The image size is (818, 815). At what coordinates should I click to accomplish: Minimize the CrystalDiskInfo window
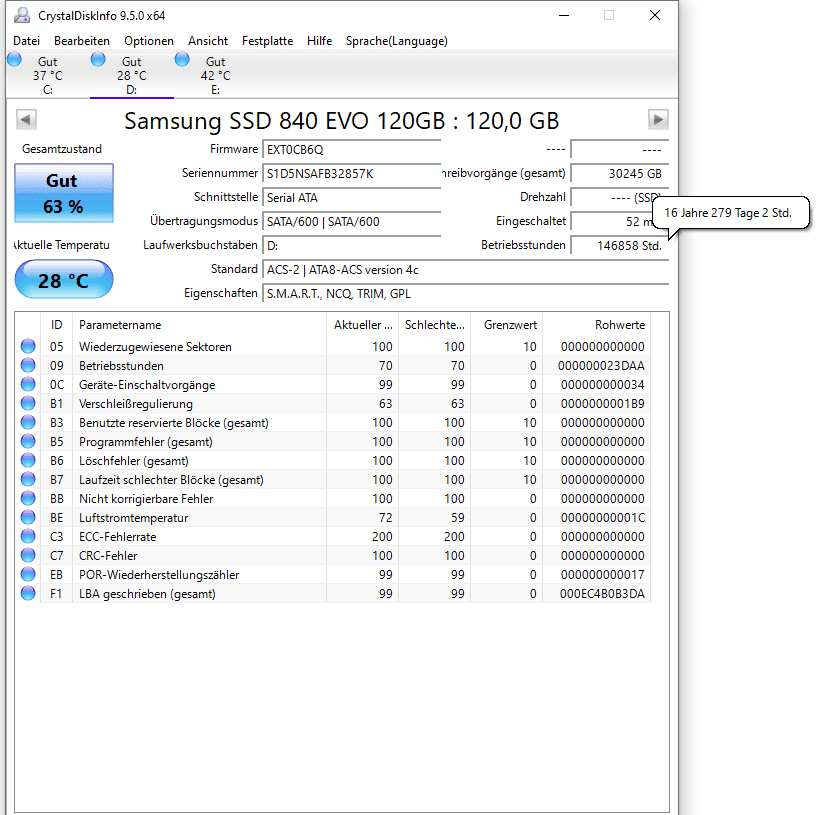pos(563,15)
